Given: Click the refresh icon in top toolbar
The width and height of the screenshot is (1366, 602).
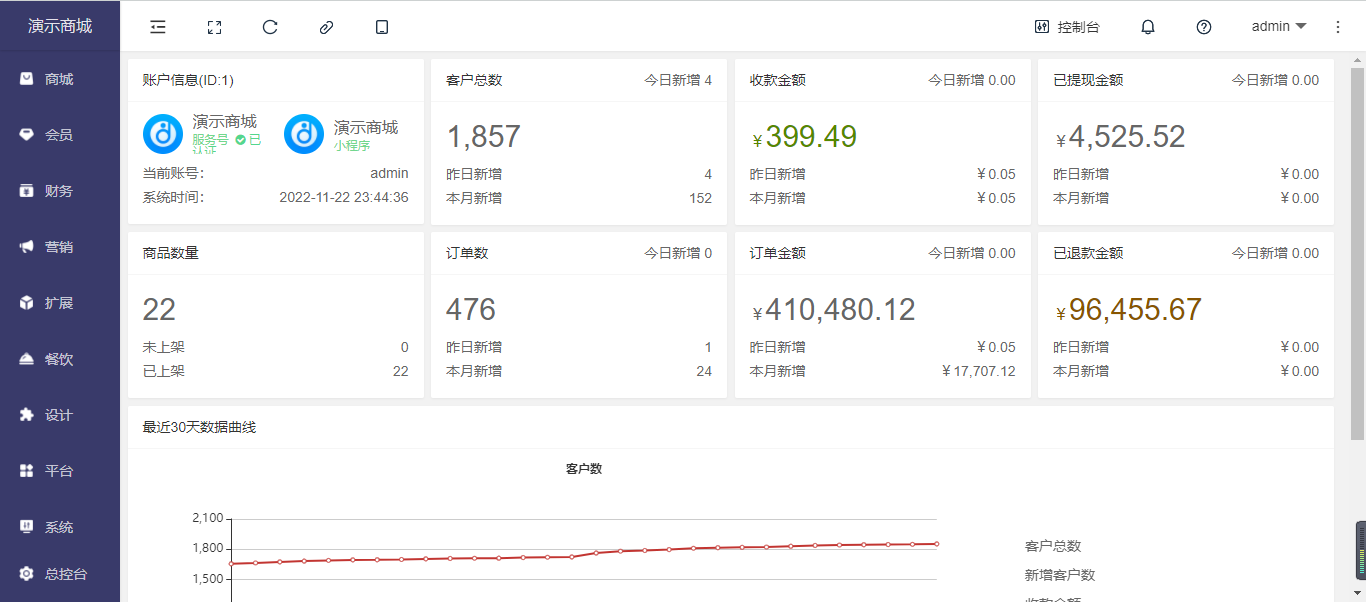Looking at the screenshot, I should (x=270, y=27).
